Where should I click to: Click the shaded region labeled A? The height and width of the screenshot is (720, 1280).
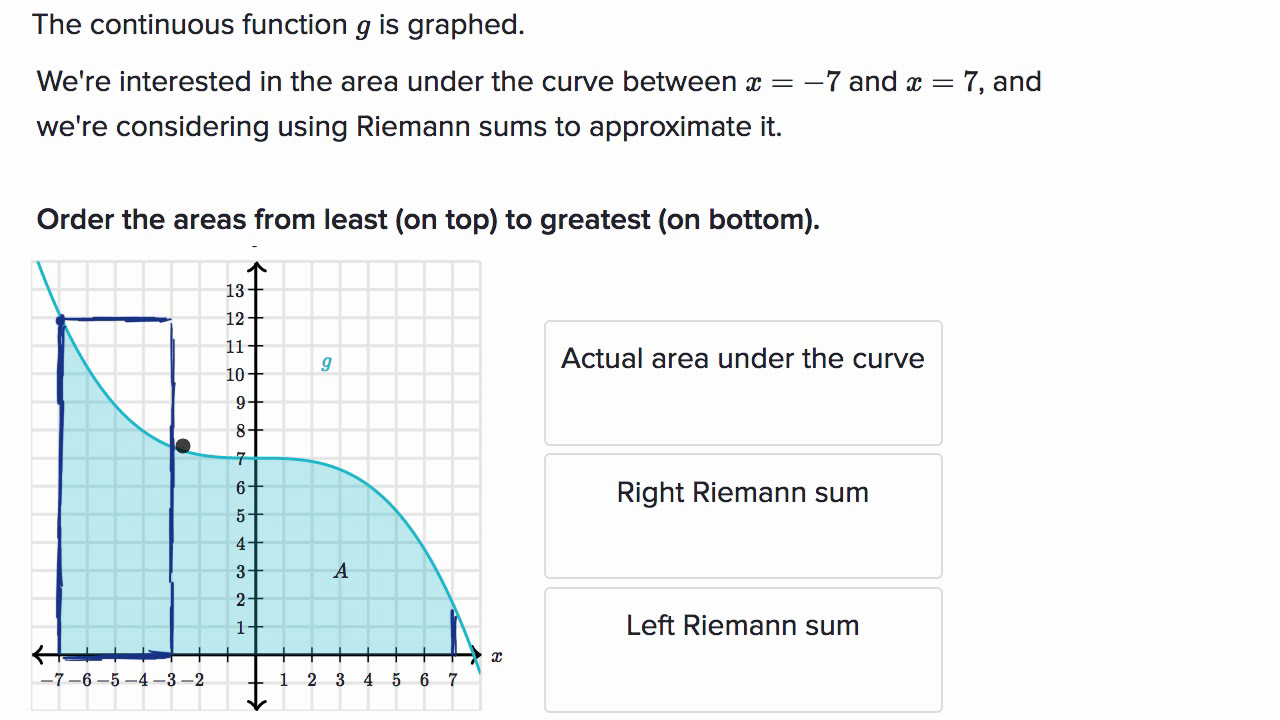tap(340, 571)
